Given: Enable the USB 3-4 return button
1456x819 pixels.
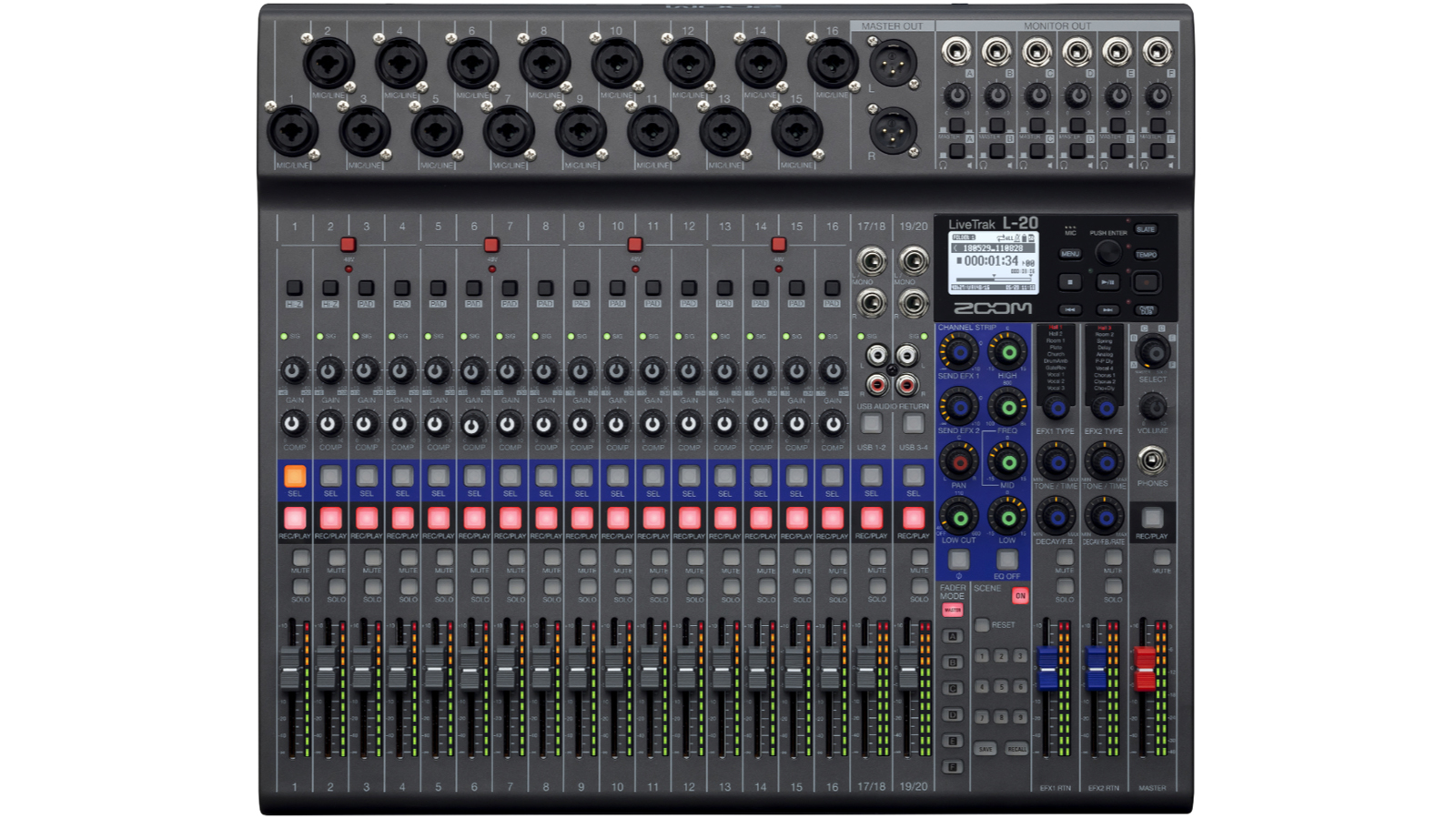Looking at the screenshot, I should (913, 423).
